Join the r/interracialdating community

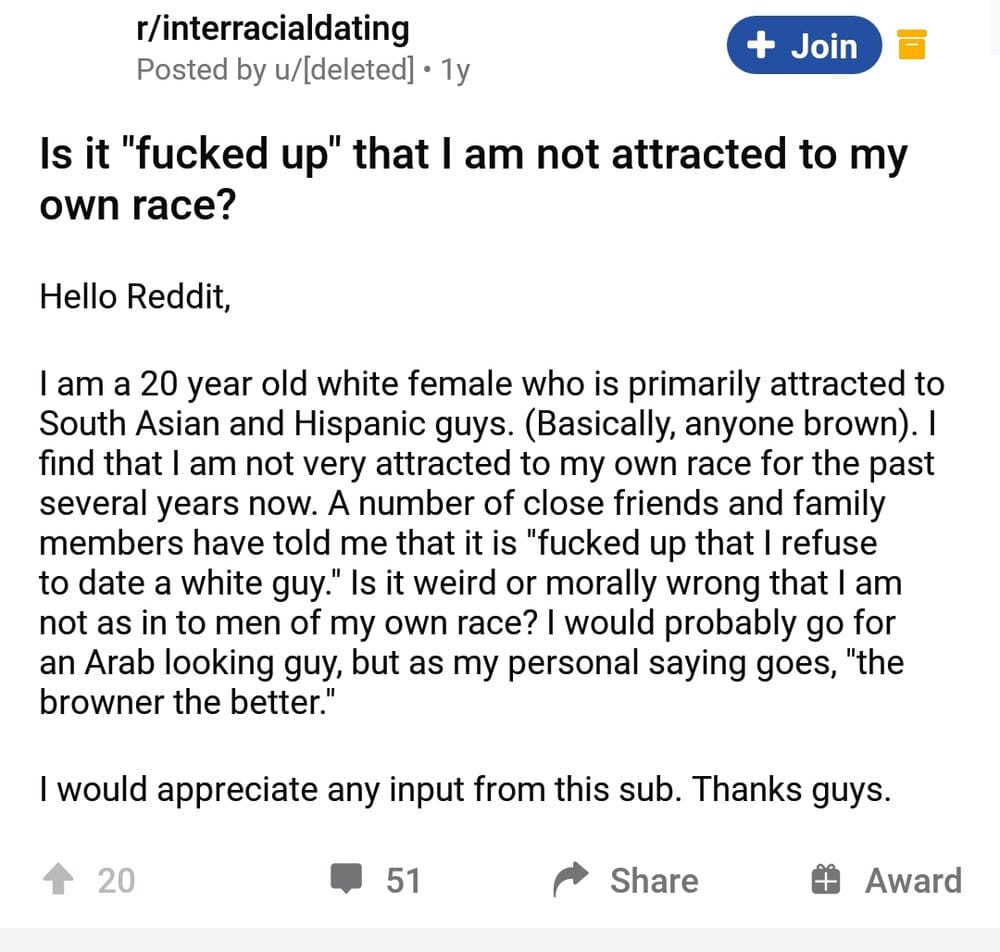(804, 45)
